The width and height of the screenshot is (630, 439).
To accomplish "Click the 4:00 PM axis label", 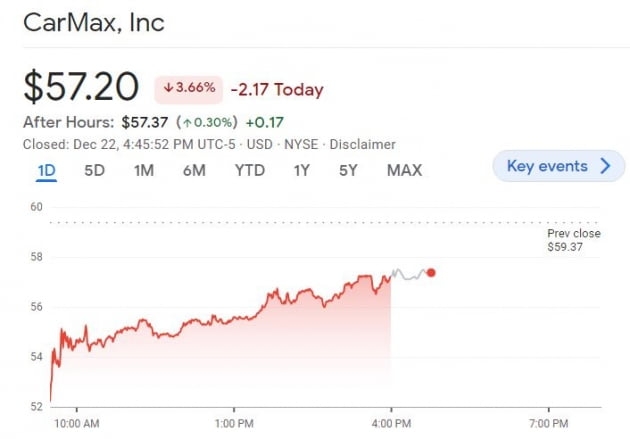I will [390, 423].
